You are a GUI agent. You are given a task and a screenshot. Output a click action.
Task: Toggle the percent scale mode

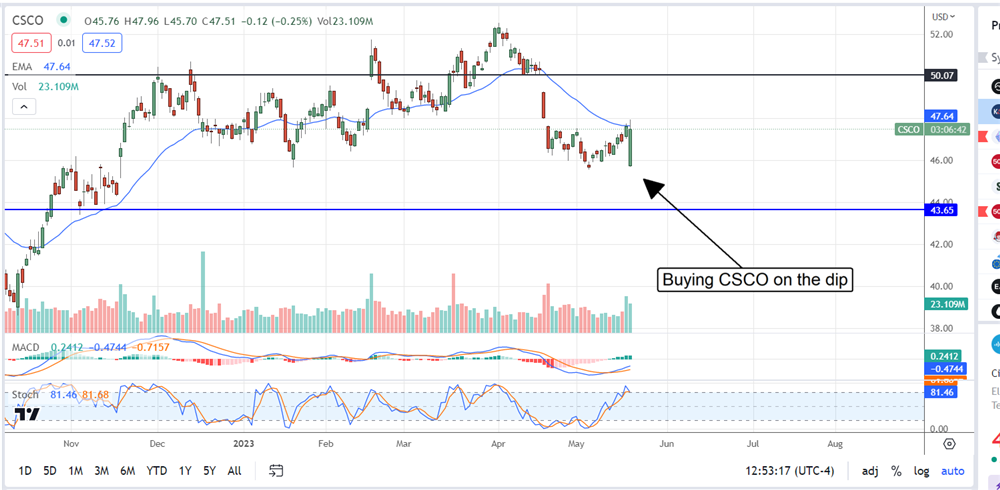click(897, 470)
